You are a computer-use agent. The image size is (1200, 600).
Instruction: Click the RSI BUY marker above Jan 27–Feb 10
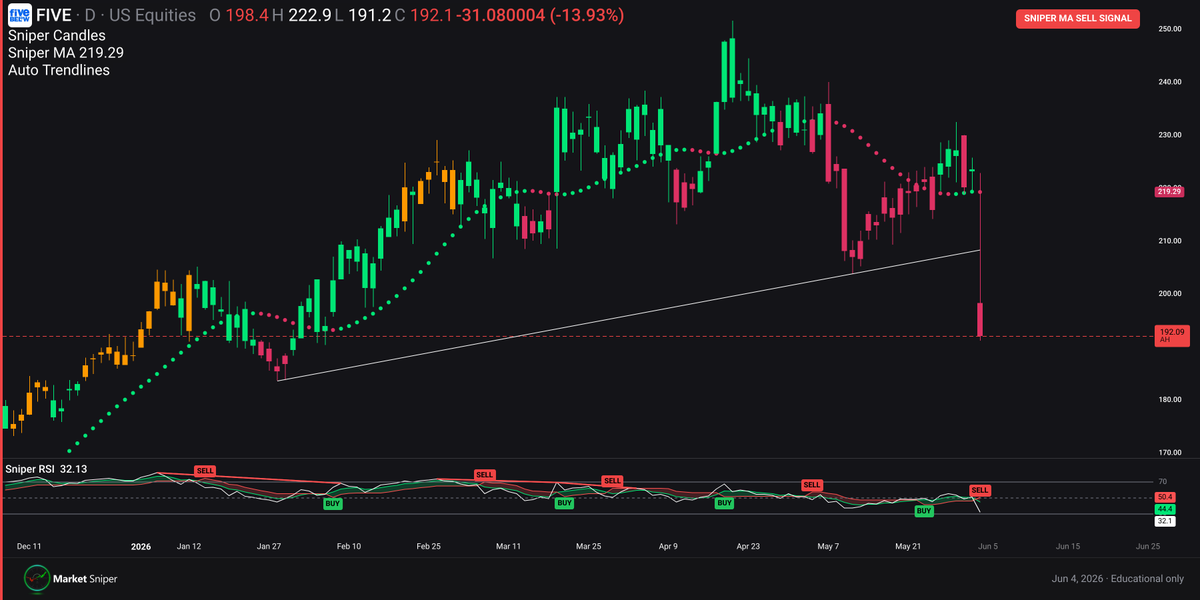click(333, 504)
